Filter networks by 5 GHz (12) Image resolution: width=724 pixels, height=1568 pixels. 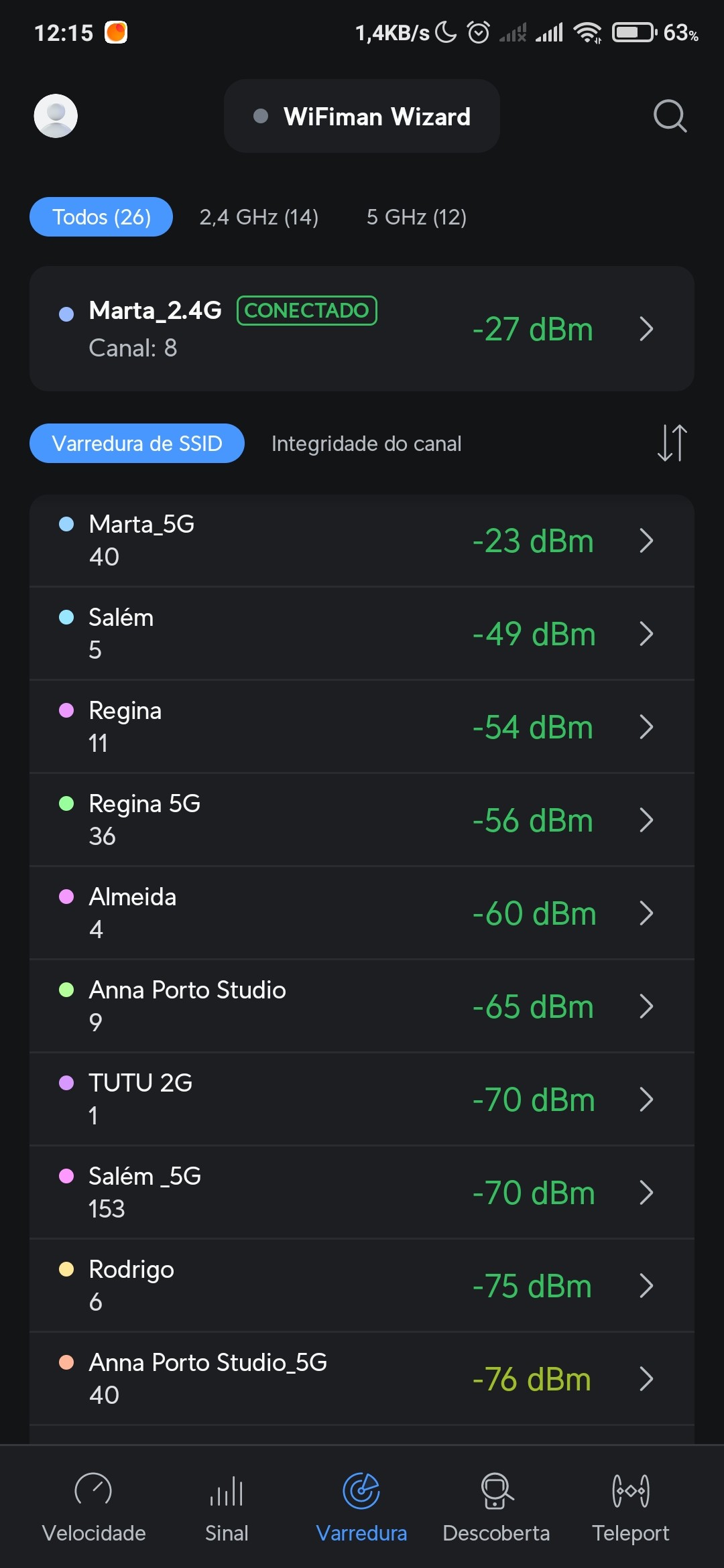click(x=416, y=217)
